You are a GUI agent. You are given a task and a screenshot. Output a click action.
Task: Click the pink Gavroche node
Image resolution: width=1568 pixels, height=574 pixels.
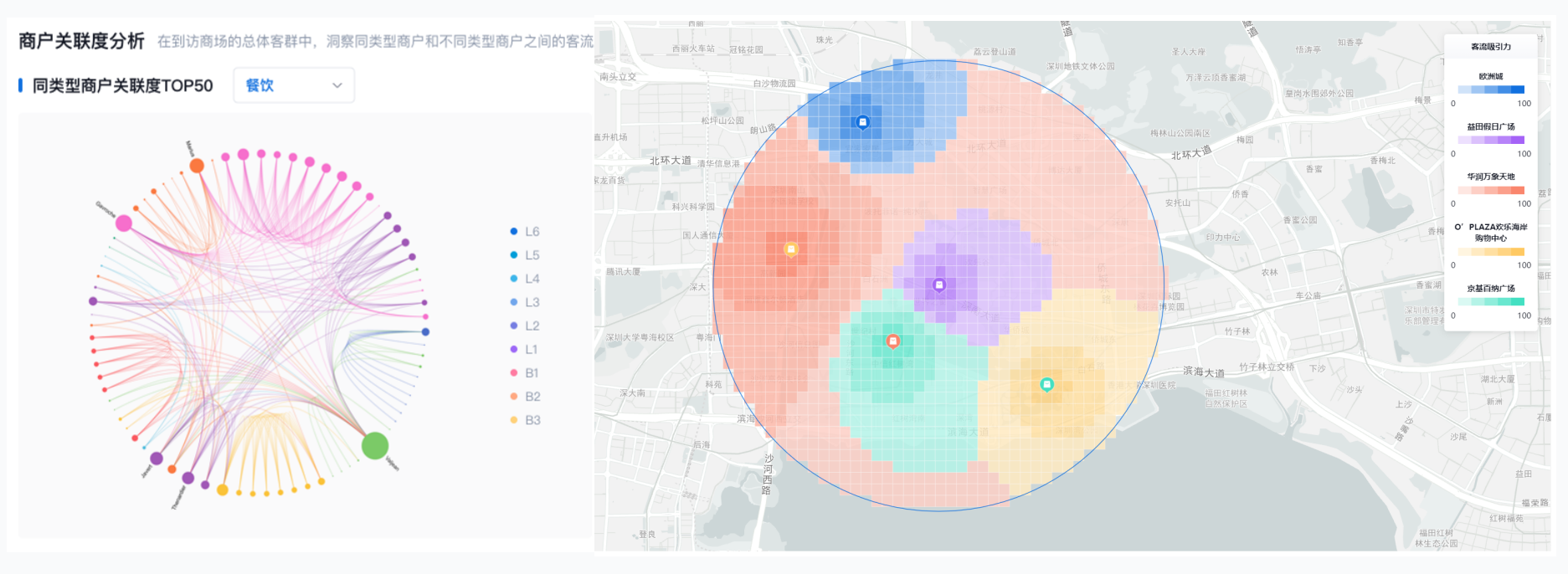click(124, 223)
